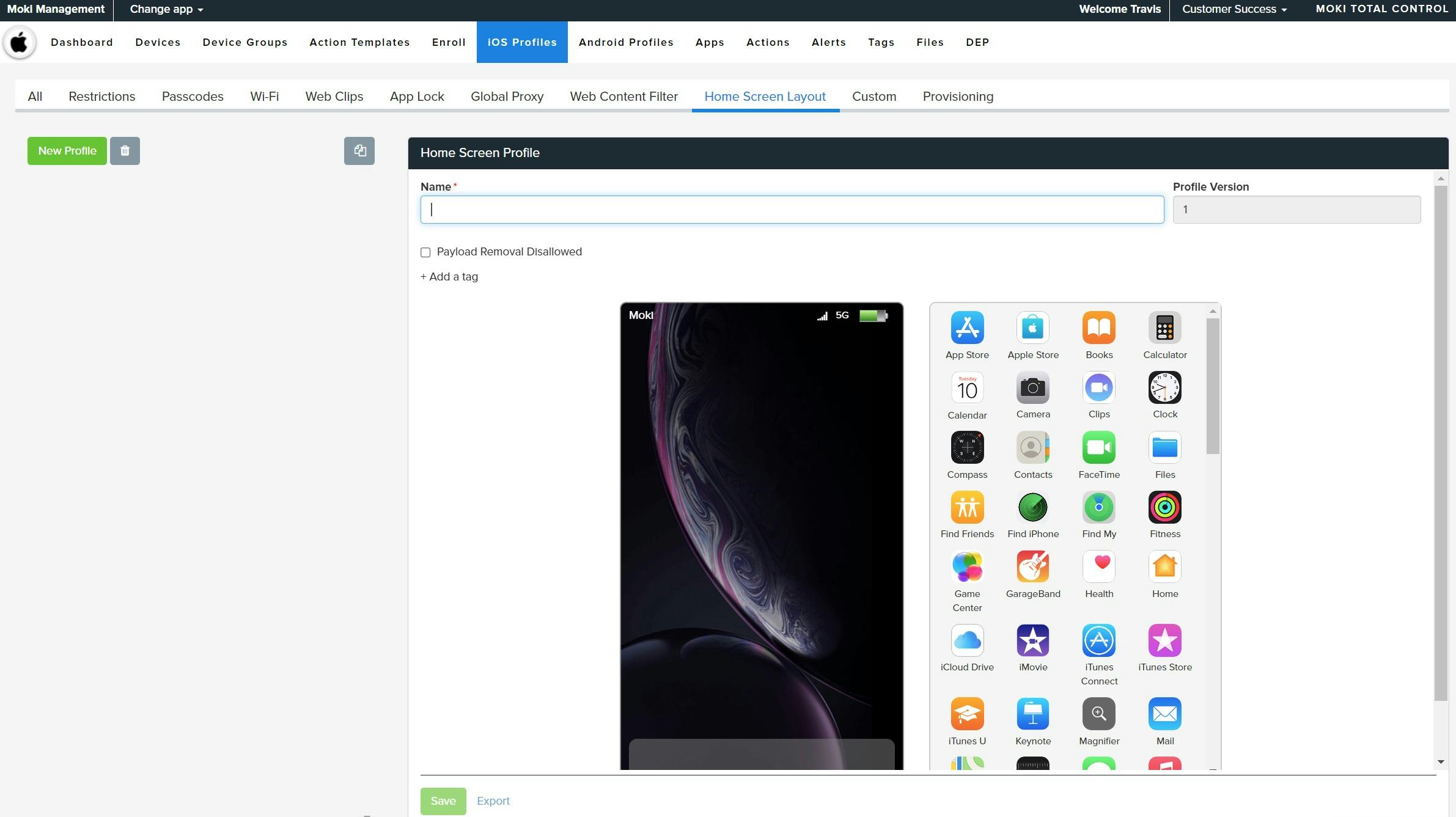Open the Customer Success dropdown
Screen dimensions: 1456x817
coord(1232,9)
